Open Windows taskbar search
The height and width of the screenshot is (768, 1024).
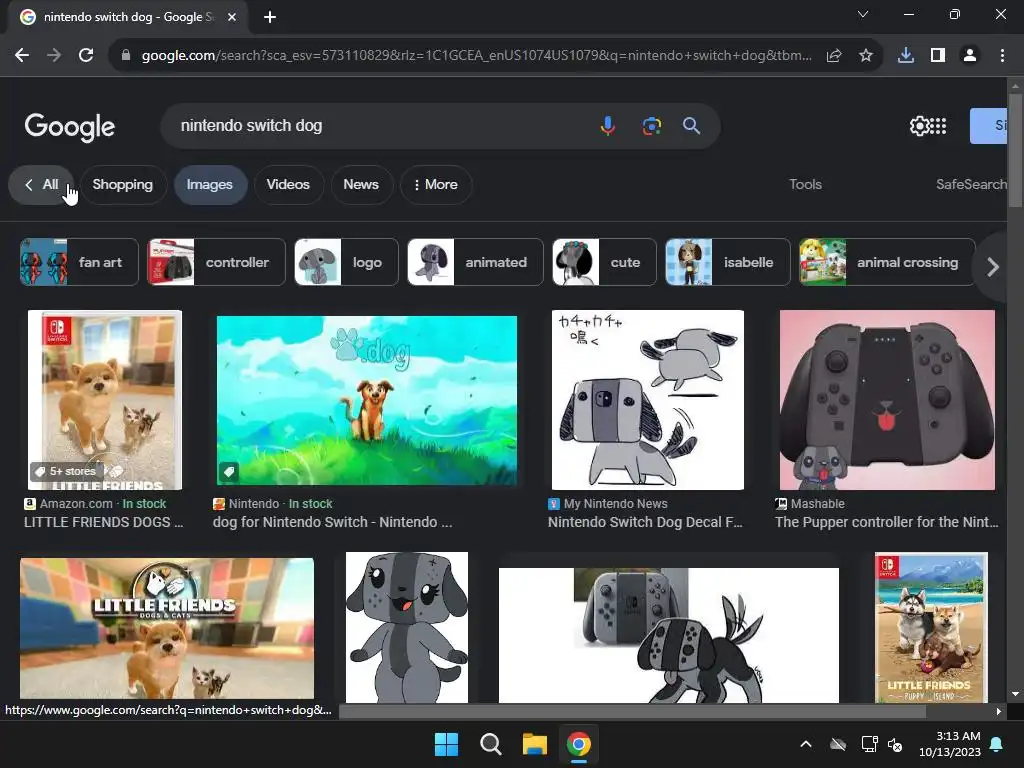pos(490,744)
